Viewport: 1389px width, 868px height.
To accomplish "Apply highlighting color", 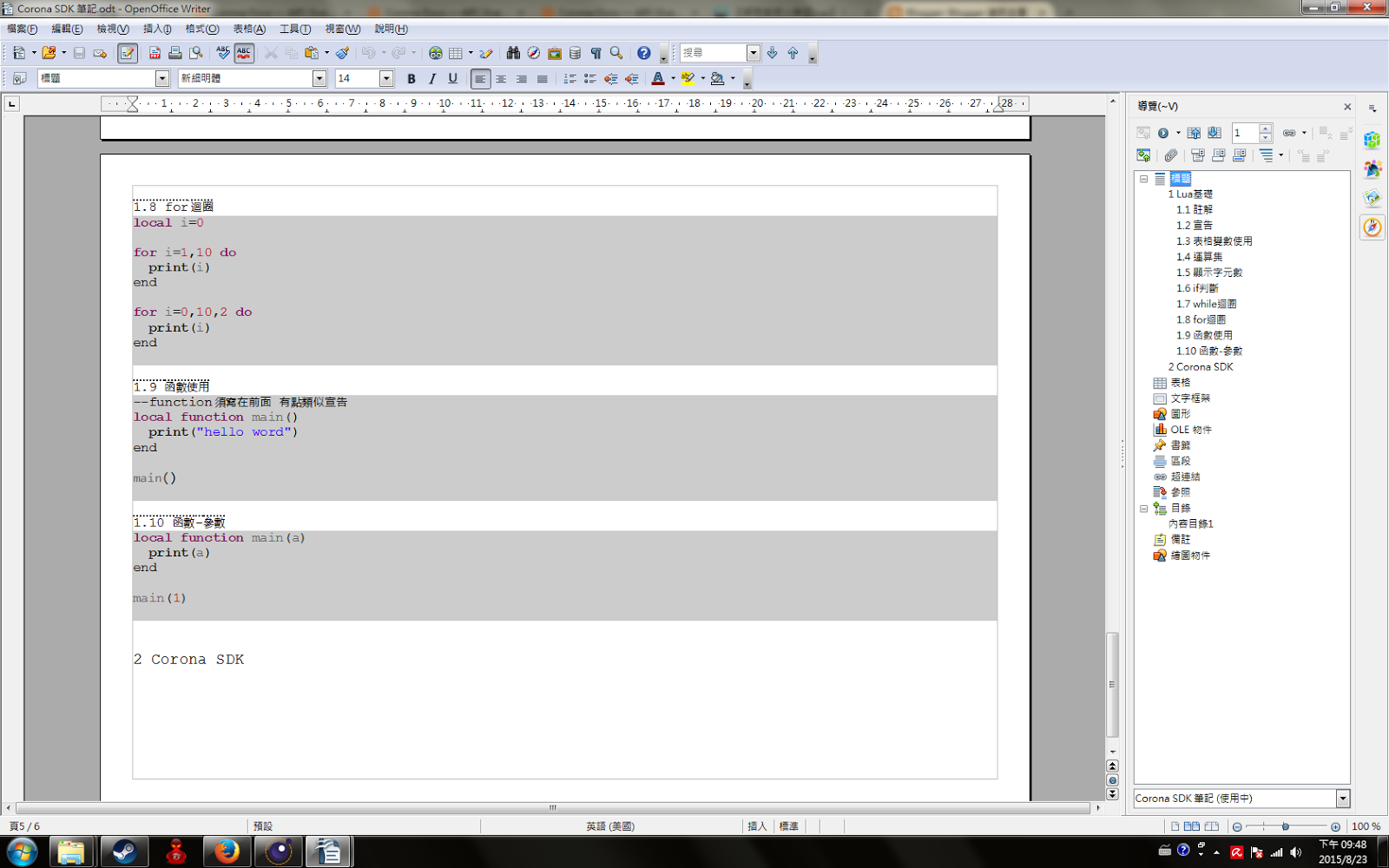I will (x=688, y=78).
